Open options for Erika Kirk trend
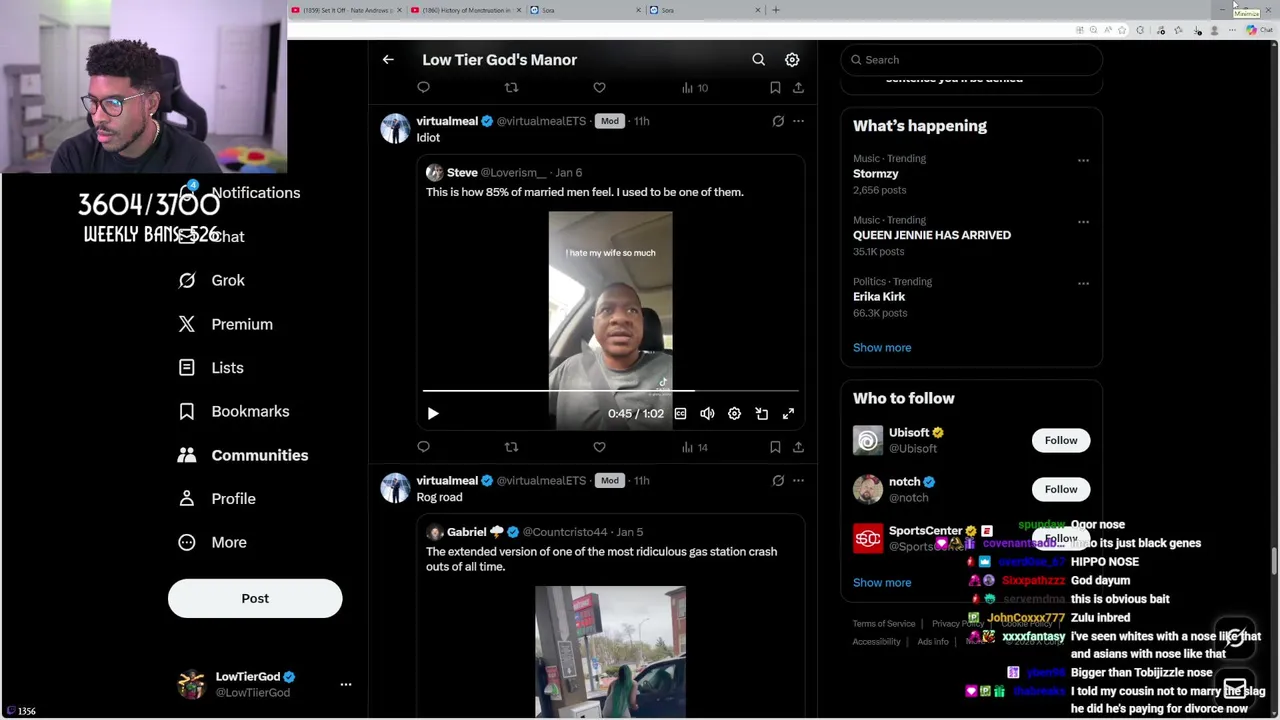Screen dimensions: 1280x720 coord(1083,283)
